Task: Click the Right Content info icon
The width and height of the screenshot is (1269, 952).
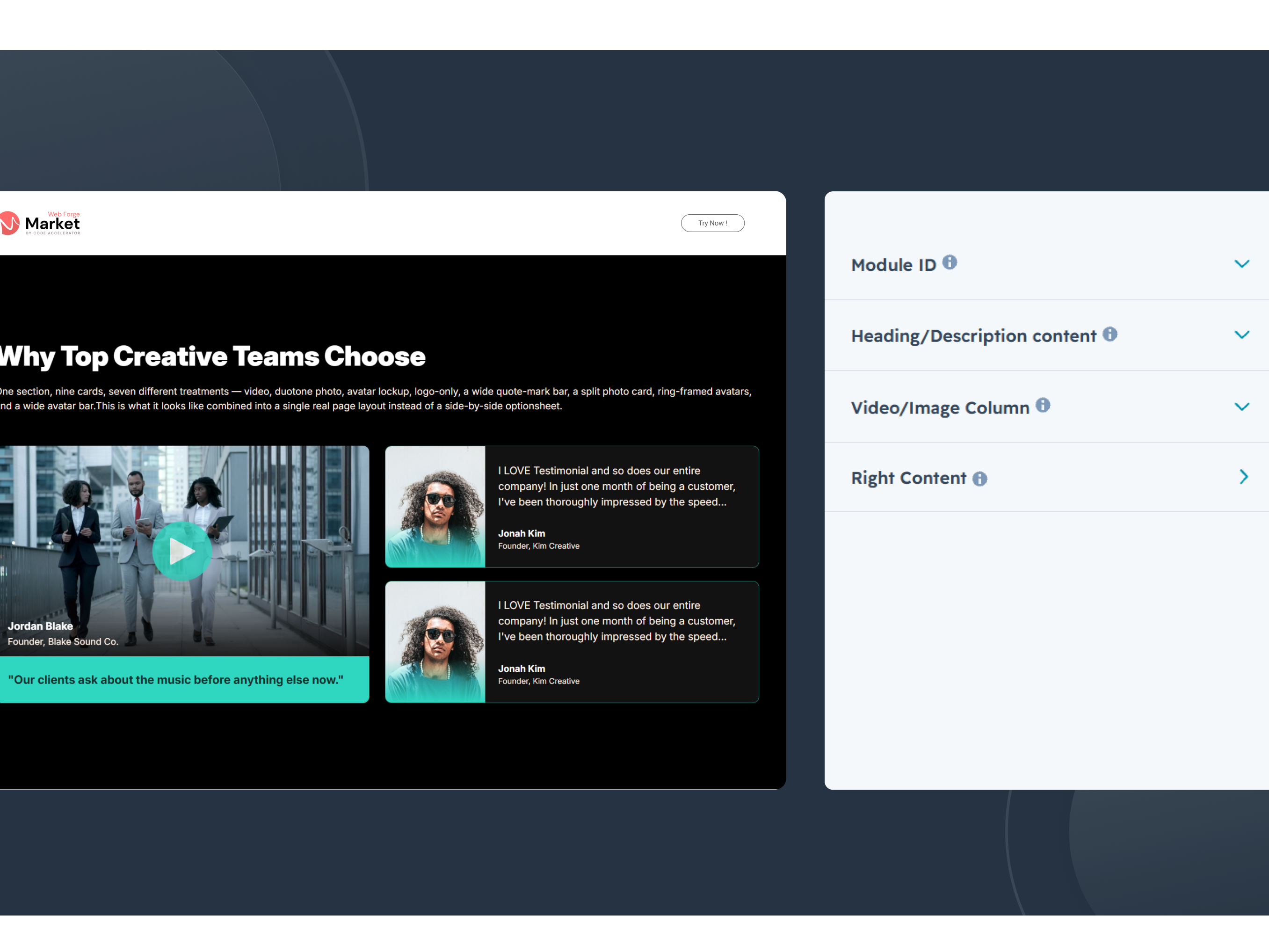Action: point(979,479)
